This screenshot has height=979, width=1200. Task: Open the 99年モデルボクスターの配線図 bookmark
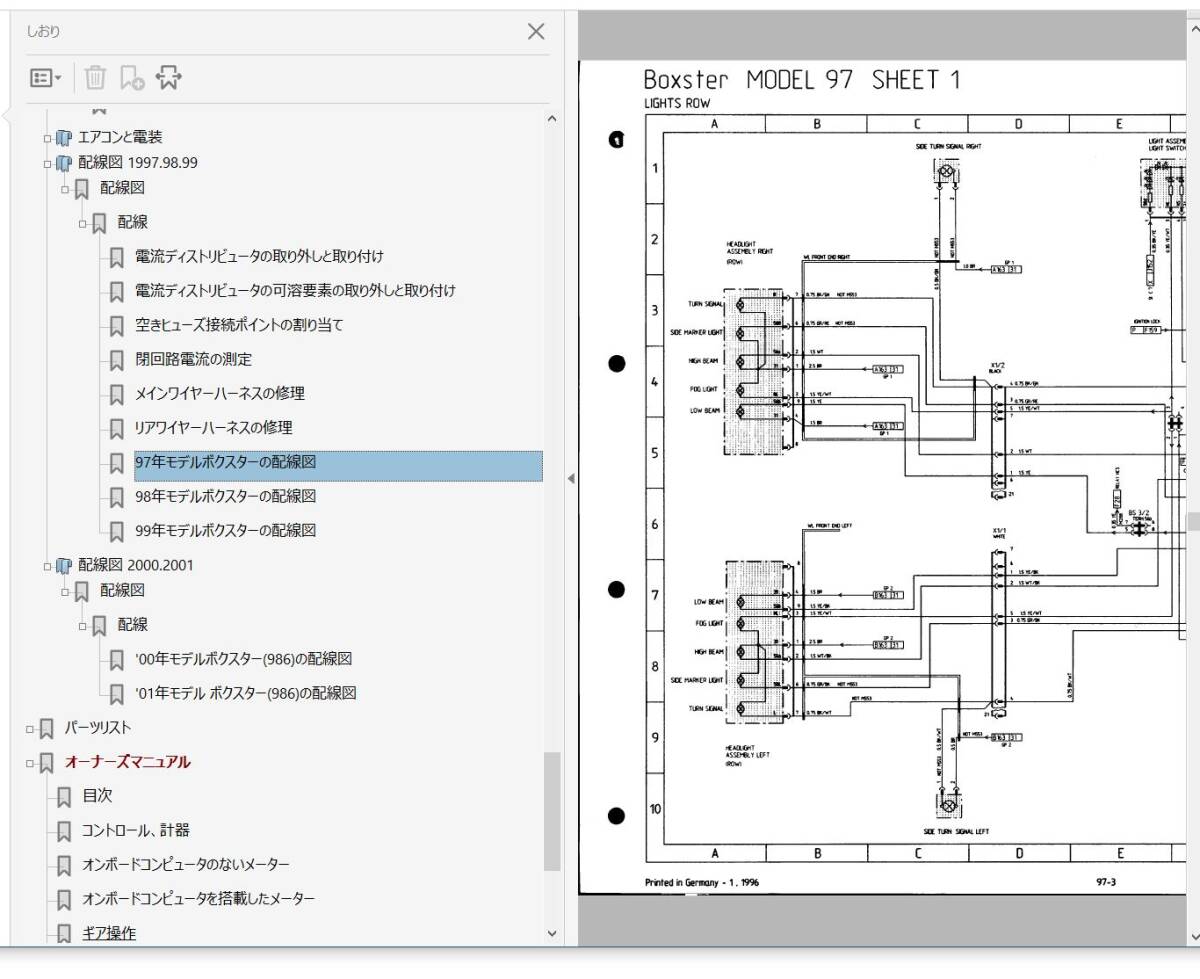(226, 531)
